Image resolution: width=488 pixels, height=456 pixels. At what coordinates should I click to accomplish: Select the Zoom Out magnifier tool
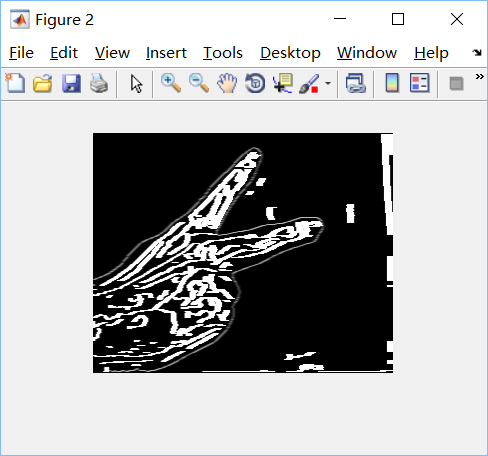click(199, 83)
